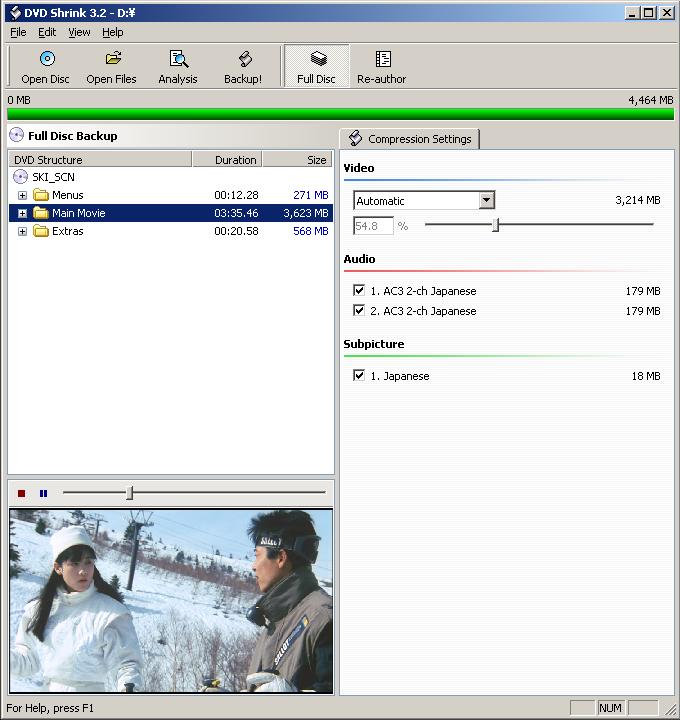The width and height of the screenshot is (680, 720).
Task: Click the Size column header
Action: (x=298, y=159)
